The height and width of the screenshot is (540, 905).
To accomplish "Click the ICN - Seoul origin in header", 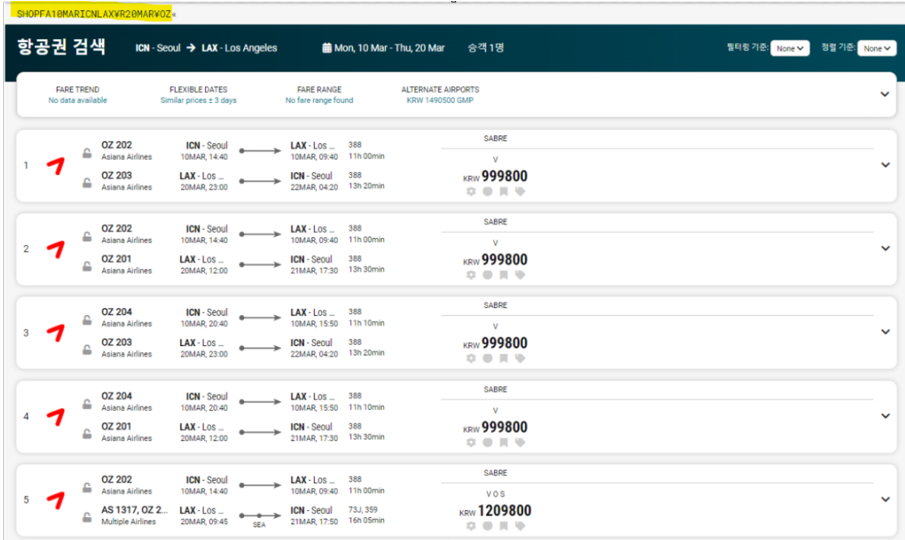I will point(158,48).
